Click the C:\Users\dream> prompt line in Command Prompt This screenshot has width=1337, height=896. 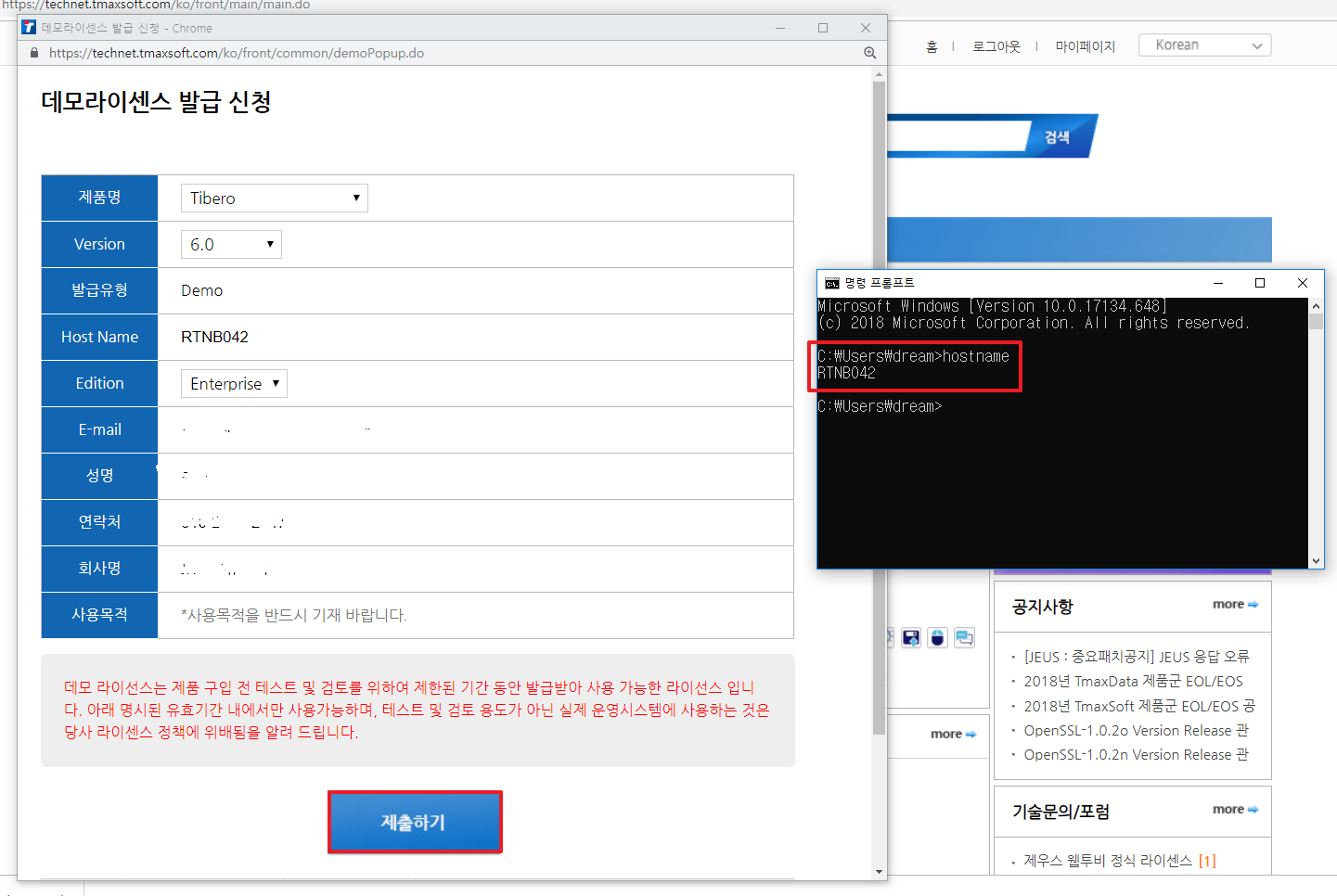click(x=880, y=406)
